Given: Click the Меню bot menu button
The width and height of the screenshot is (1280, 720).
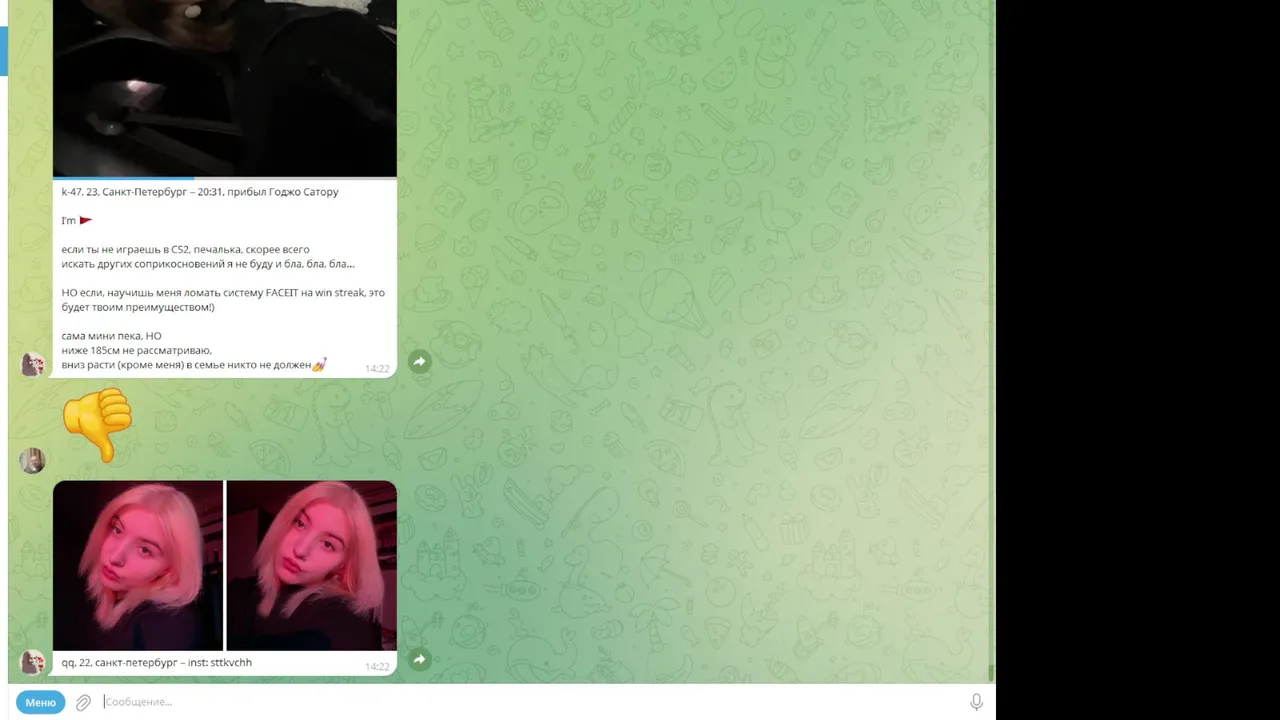Looking at the screenshot, I should [x=40, y=702].
